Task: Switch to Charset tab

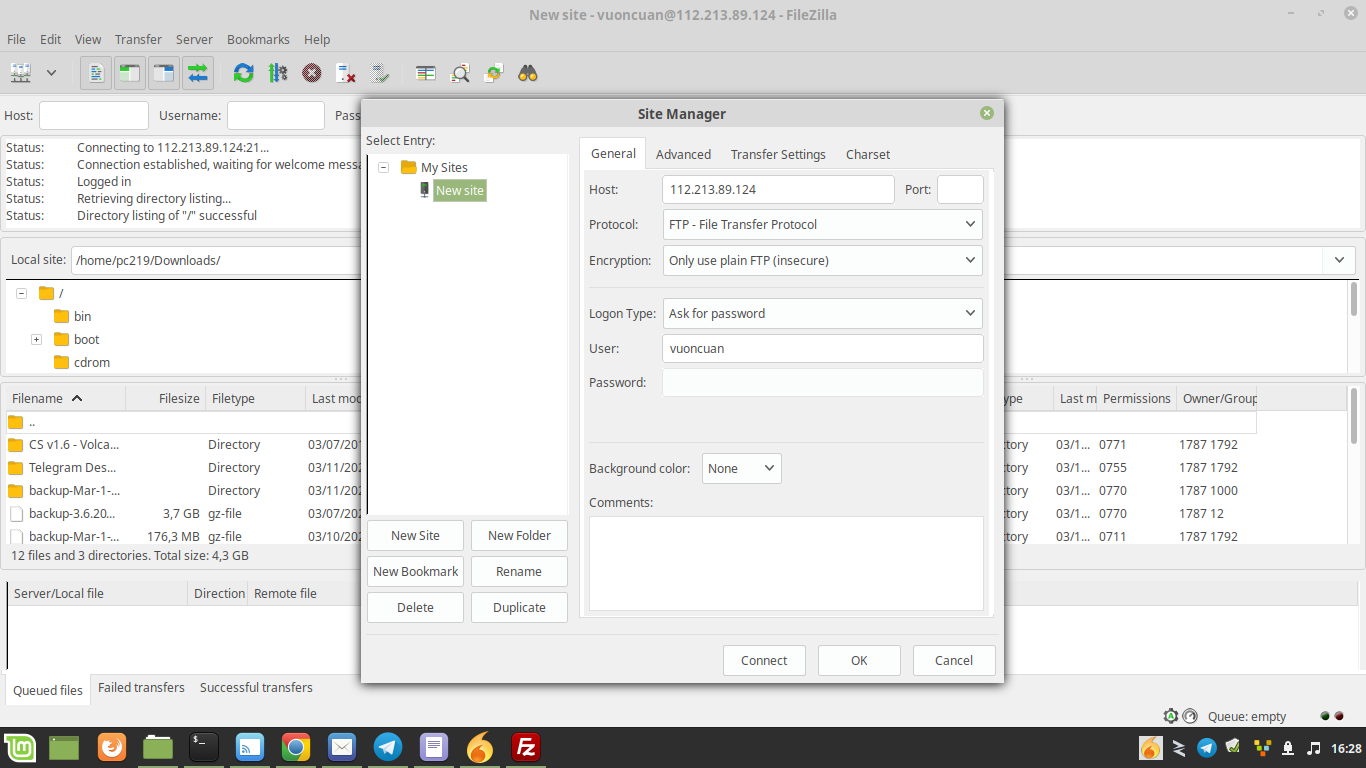Action: 868,154
